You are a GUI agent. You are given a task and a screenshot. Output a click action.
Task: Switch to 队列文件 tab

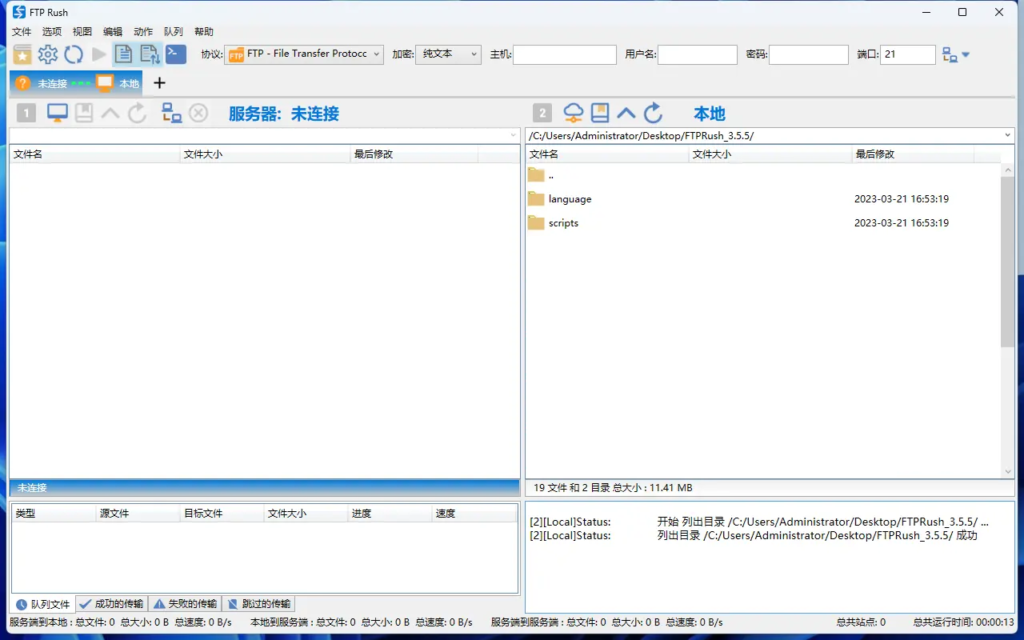(x=43, y=604)
